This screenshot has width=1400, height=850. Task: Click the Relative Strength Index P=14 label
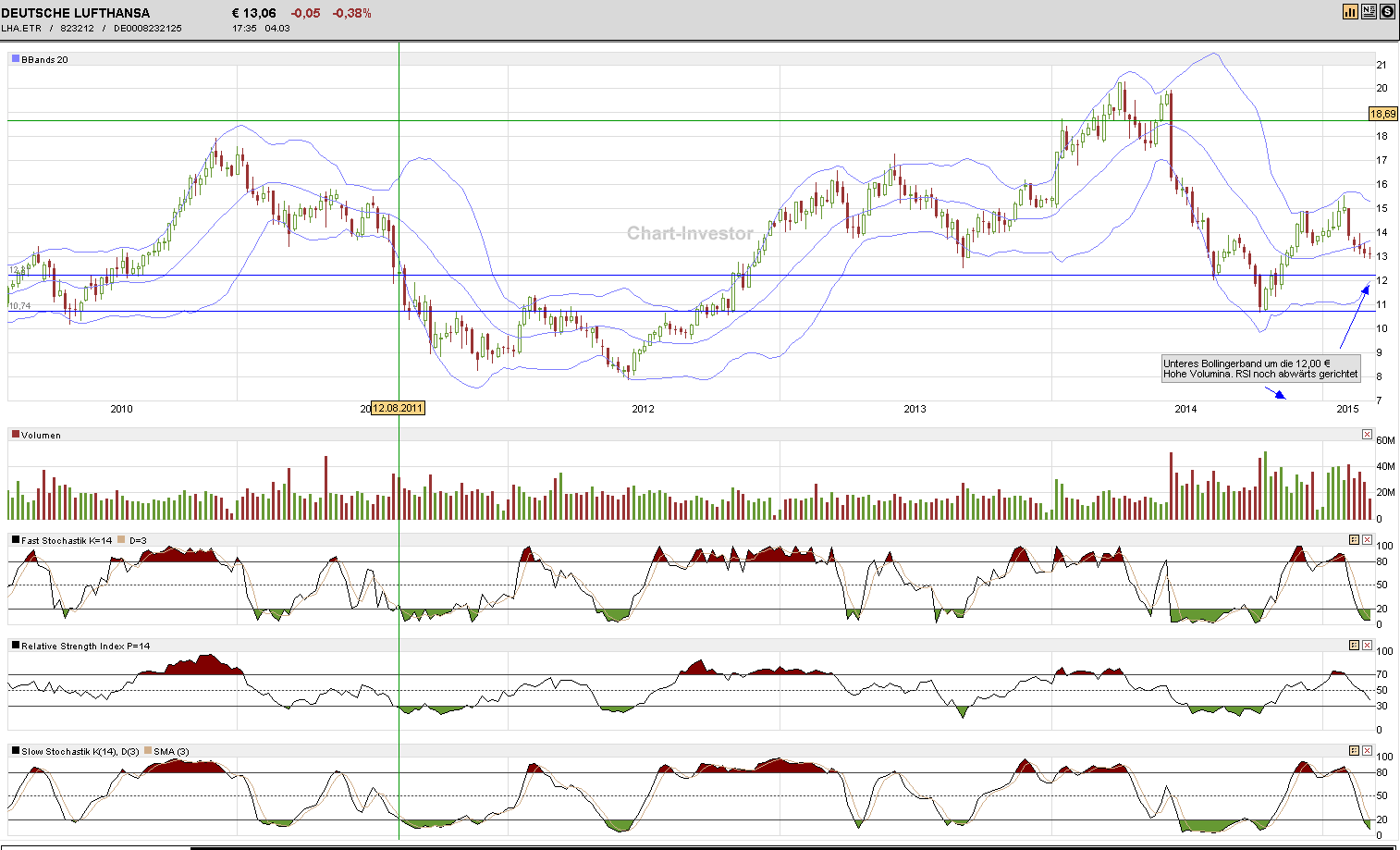point(86,647)
